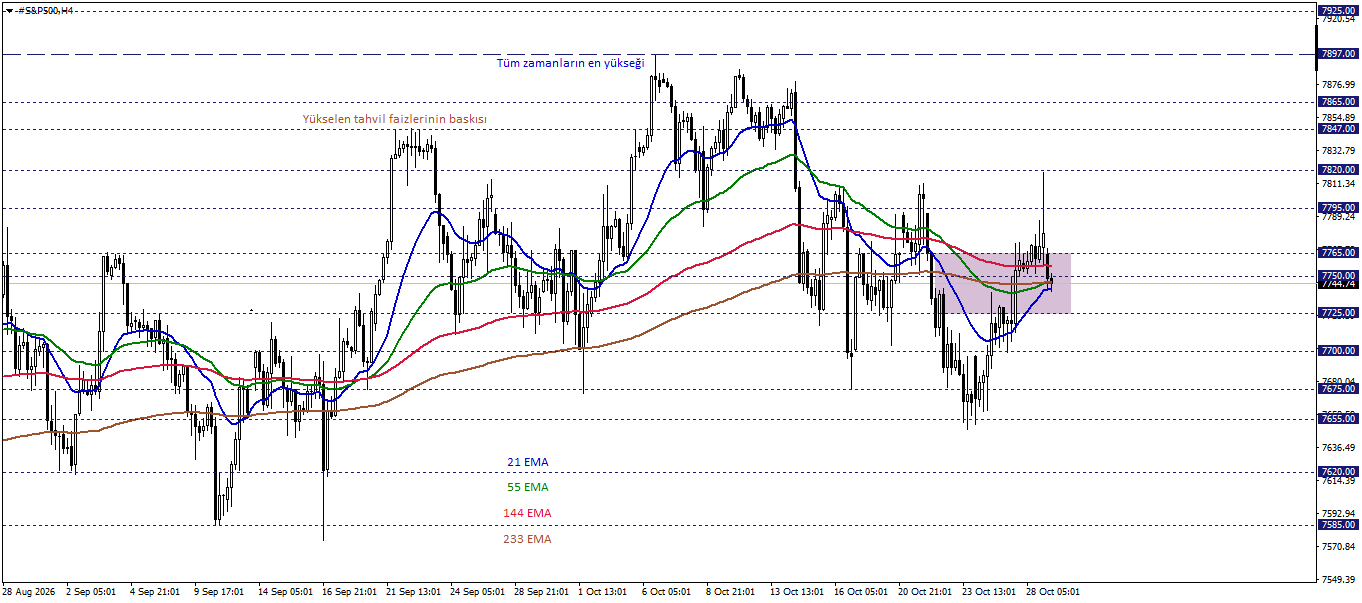Screen dimensions: 1362x603
Task: Click the '14 Sep 05:01' time label
Action: coord(285,592)
